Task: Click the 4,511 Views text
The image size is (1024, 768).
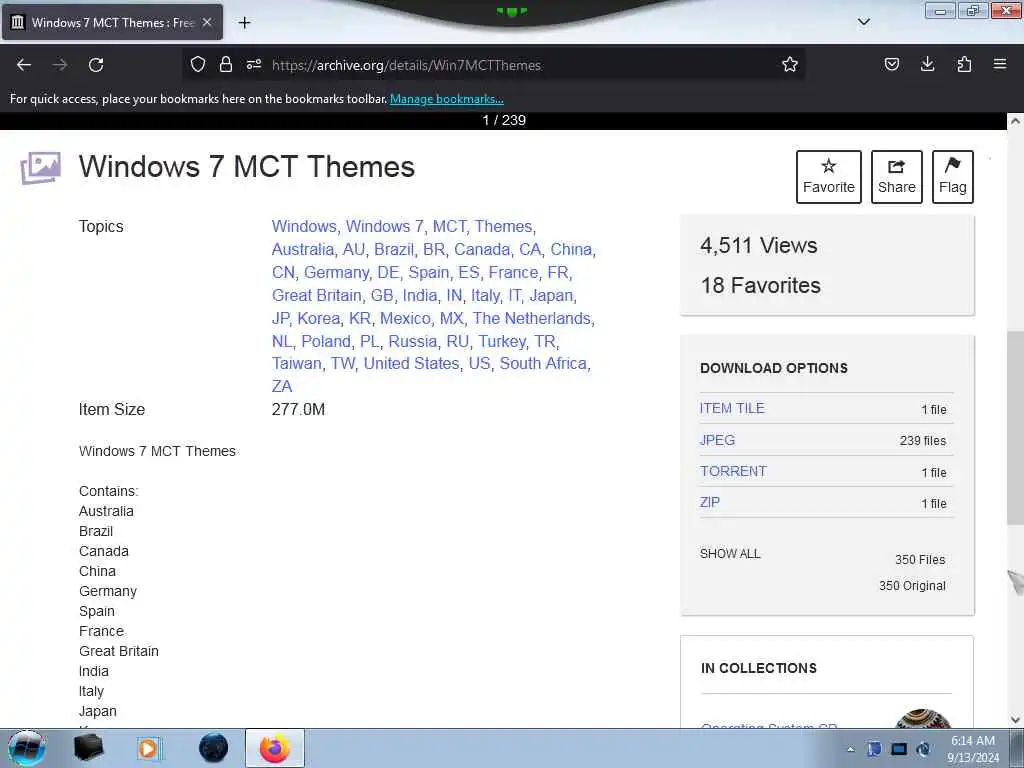Action: 759,246
